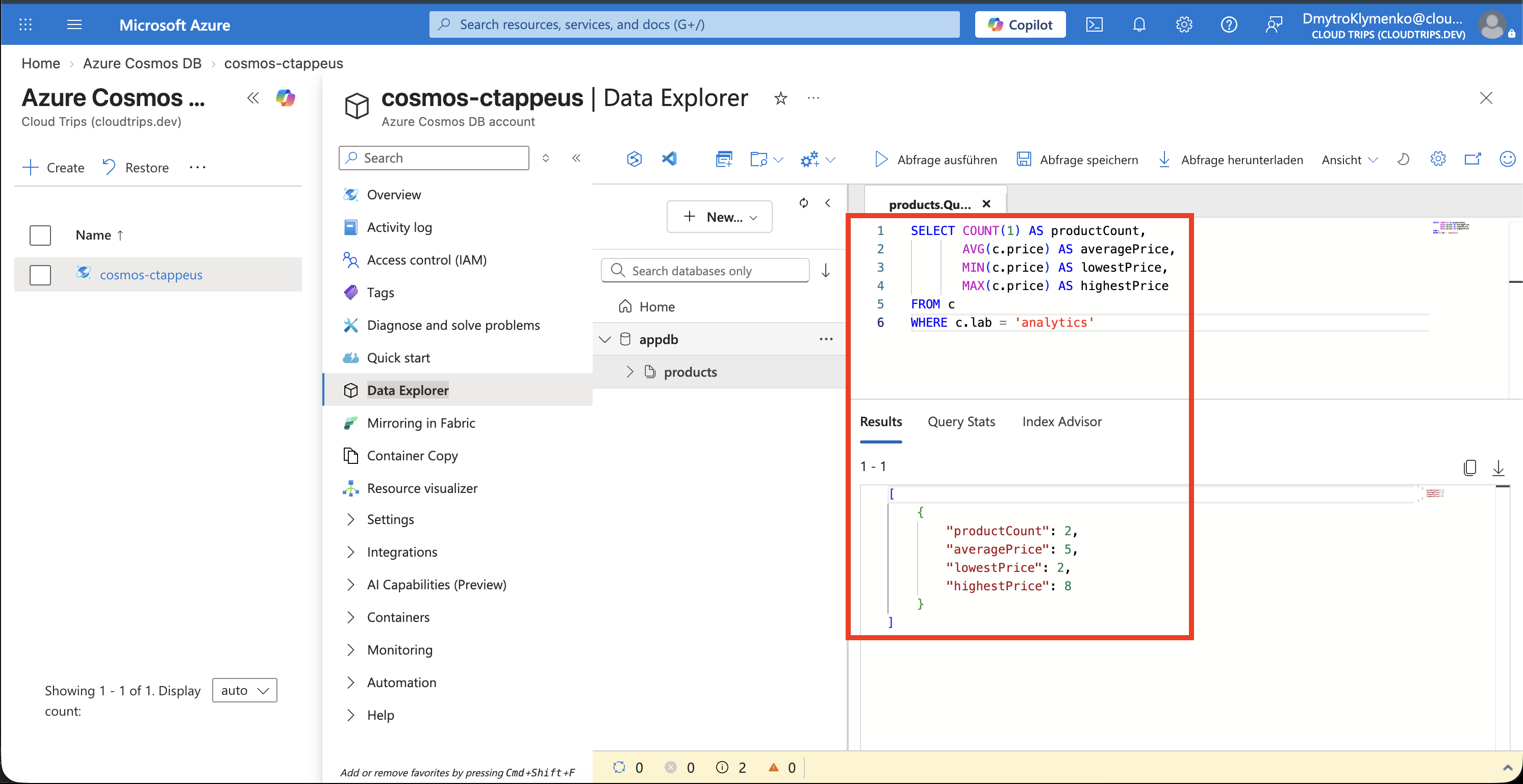Click the Data Explorer settings gear icon
Image resolution: width=1523 pixels, height=784 pixels.
click(1438, 159)
